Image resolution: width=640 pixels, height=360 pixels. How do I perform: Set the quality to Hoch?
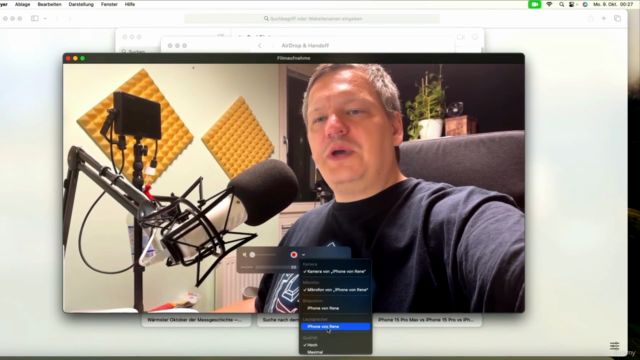pos(336,345)
